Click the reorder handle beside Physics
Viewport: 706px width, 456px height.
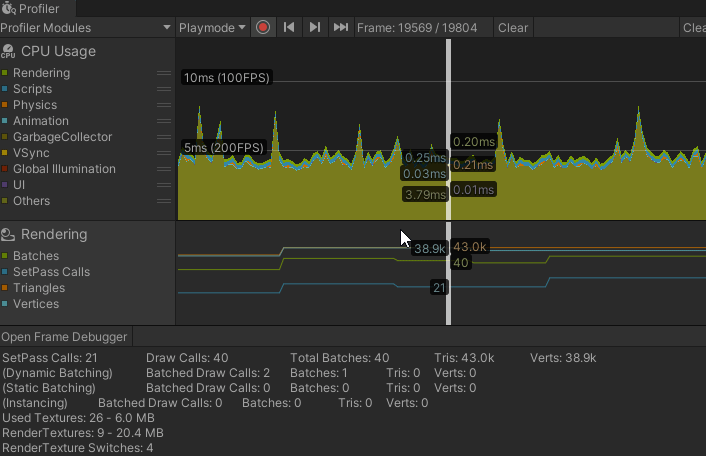coord(164,105)
